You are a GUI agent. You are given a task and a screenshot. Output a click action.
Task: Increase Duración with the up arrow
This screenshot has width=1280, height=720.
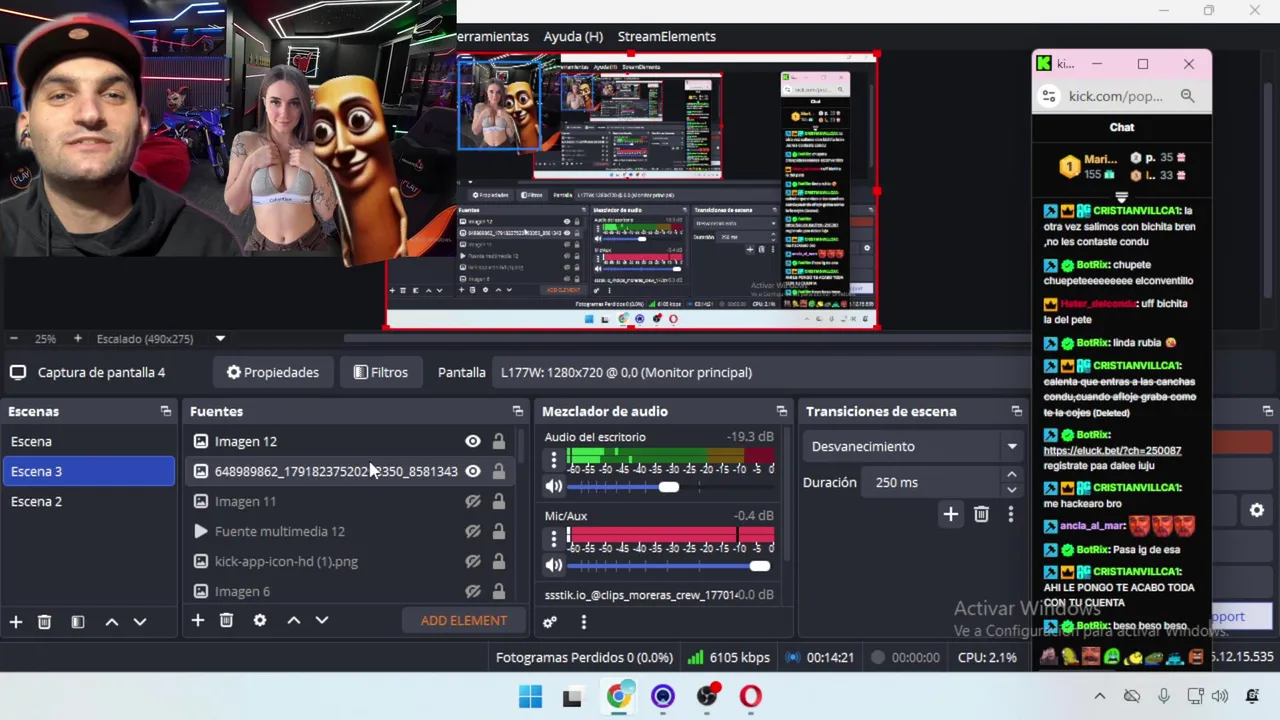point(1012,475)
